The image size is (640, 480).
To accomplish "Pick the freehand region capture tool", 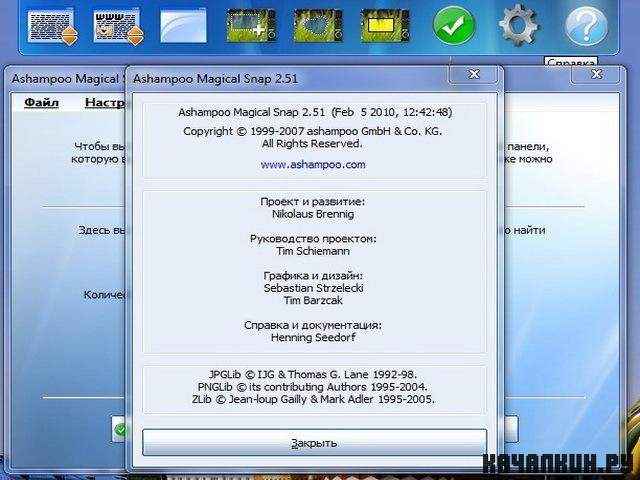I will (x=318, y=26).
